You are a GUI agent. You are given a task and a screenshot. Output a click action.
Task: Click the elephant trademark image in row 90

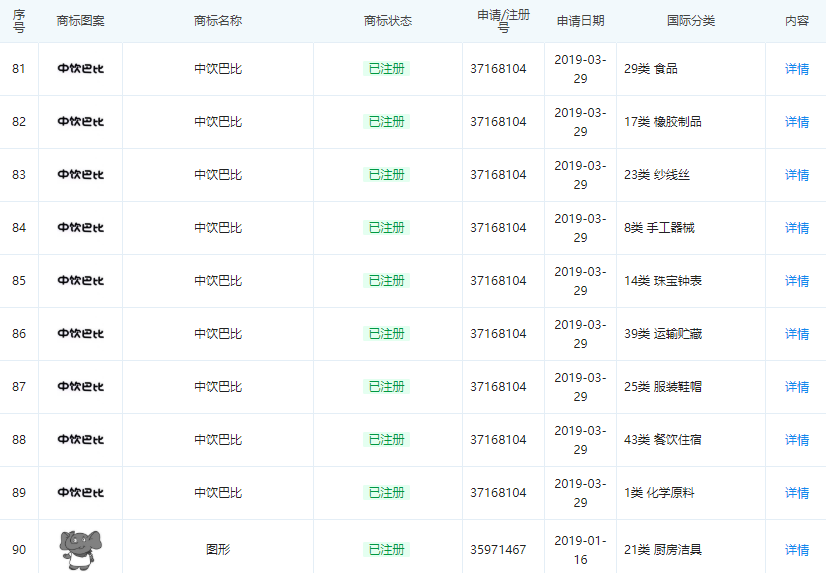click(x=80, y=549)
